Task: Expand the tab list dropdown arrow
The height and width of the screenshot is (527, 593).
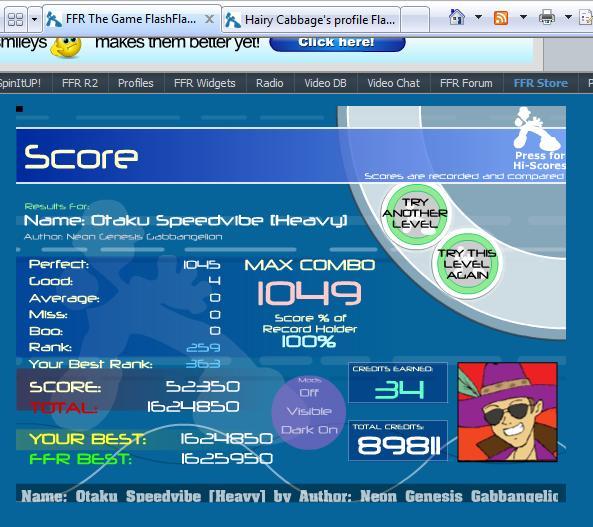Action: [34, 19]
